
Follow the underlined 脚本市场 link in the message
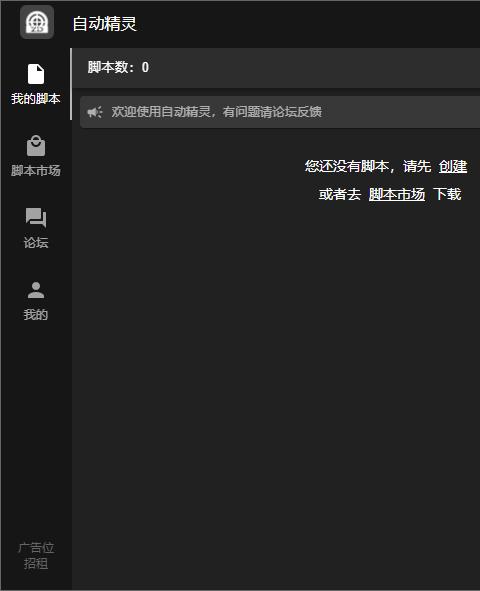[397, 194]
